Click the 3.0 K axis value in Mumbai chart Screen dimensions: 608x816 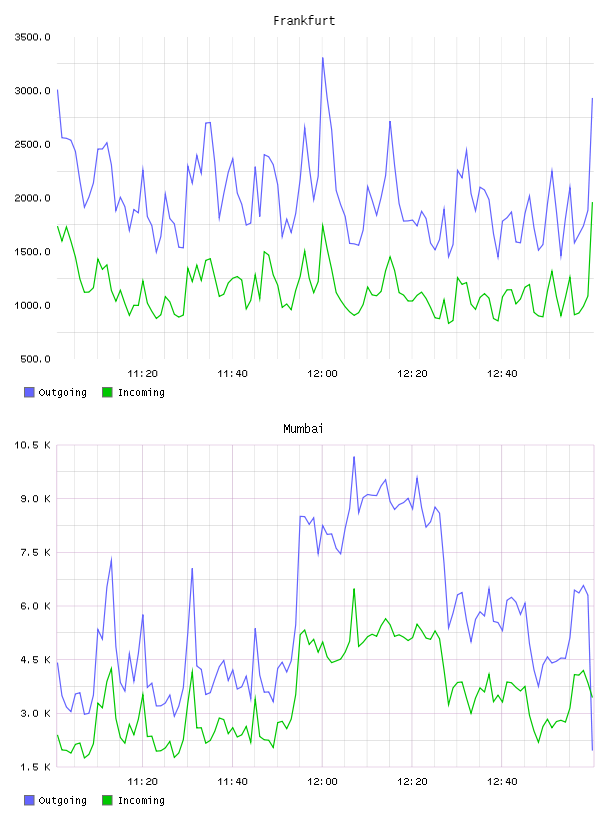tap(35, 713)
